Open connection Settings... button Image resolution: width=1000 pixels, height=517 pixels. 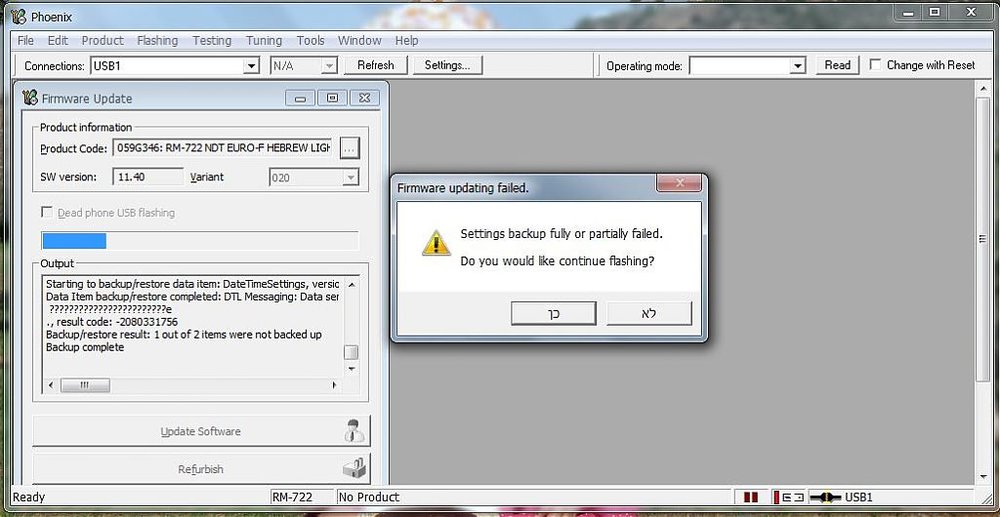coord(447,65)
